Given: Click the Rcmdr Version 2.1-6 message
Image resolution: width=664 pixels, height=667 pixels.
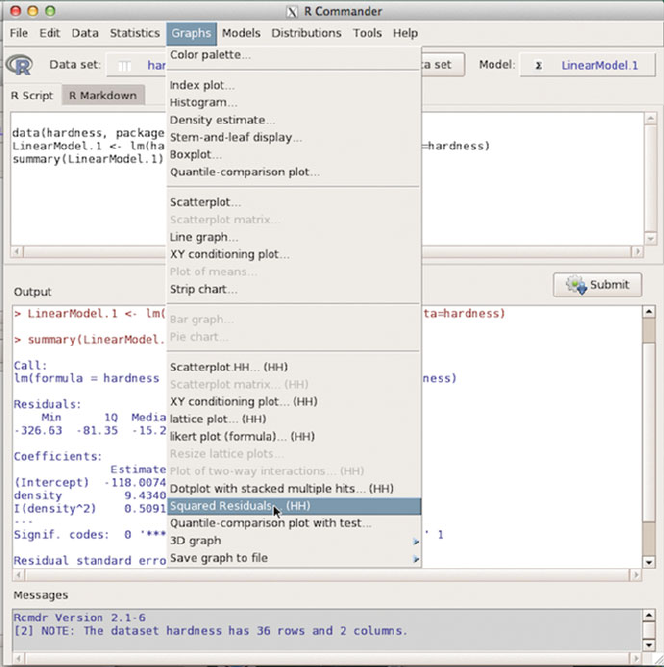Looking at the screenshot, I should tap(80, 618).
